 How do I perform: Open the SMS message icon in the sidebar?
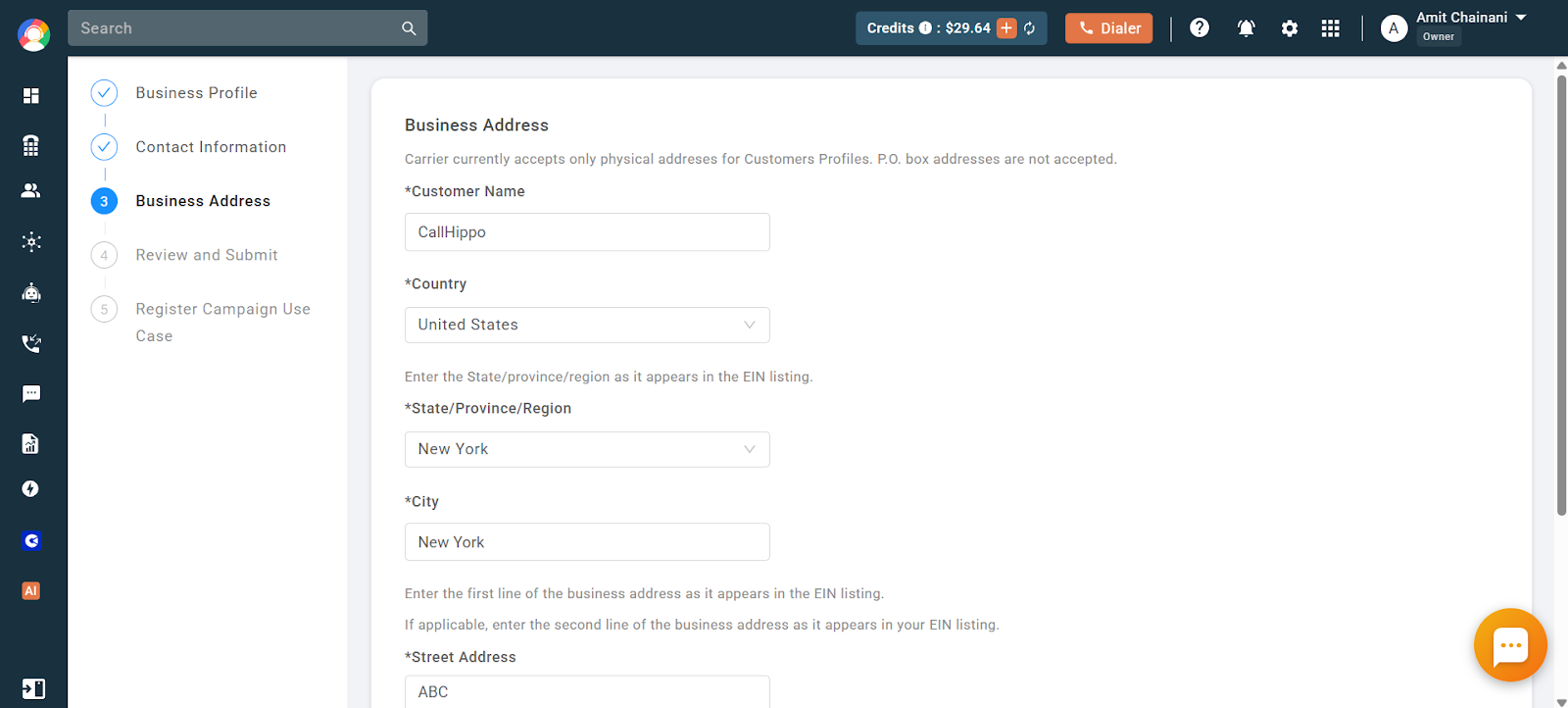coord(31,393)
